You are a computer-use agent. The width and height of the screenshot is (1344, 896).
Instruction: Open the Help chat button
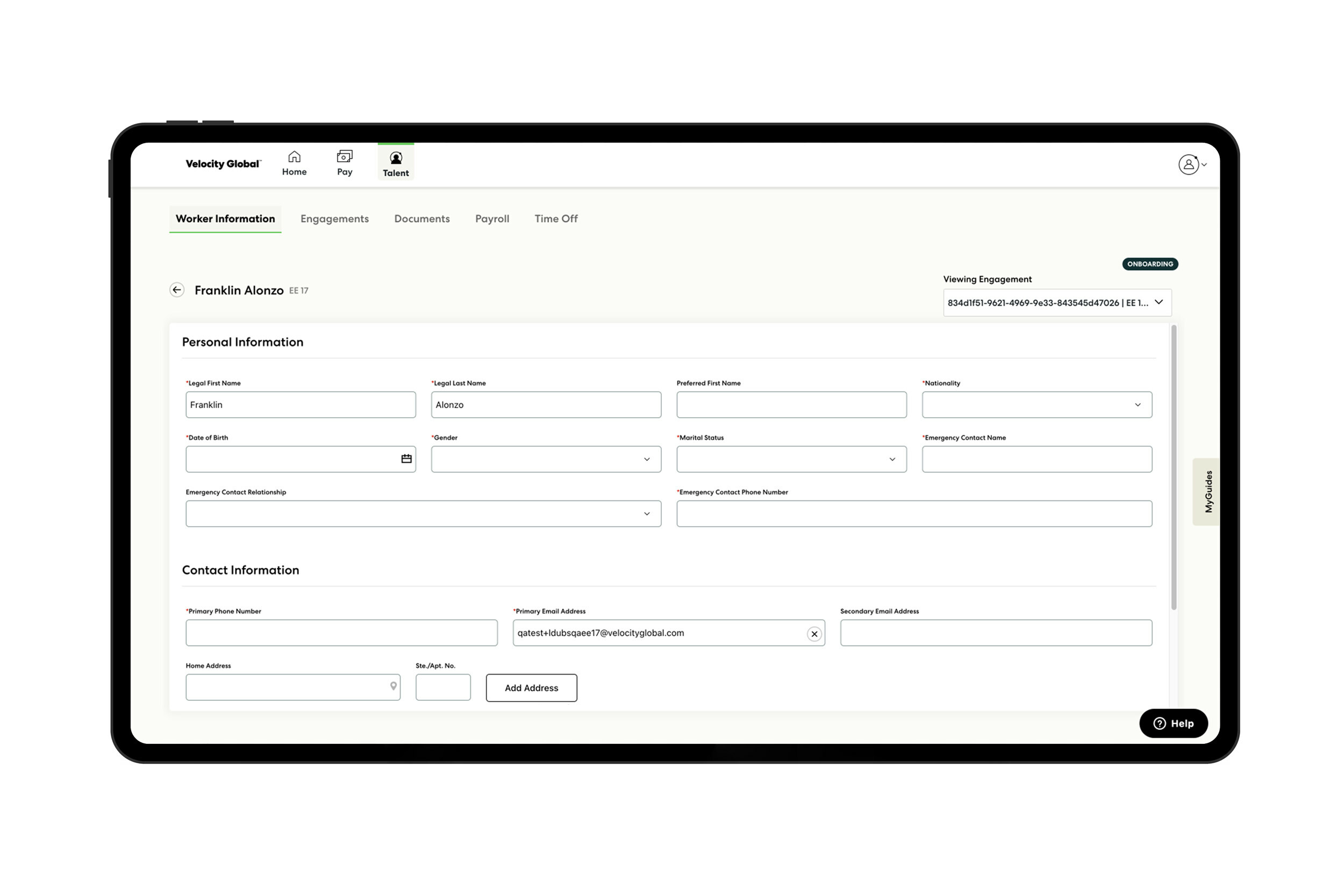click(x=1173, y=723)
